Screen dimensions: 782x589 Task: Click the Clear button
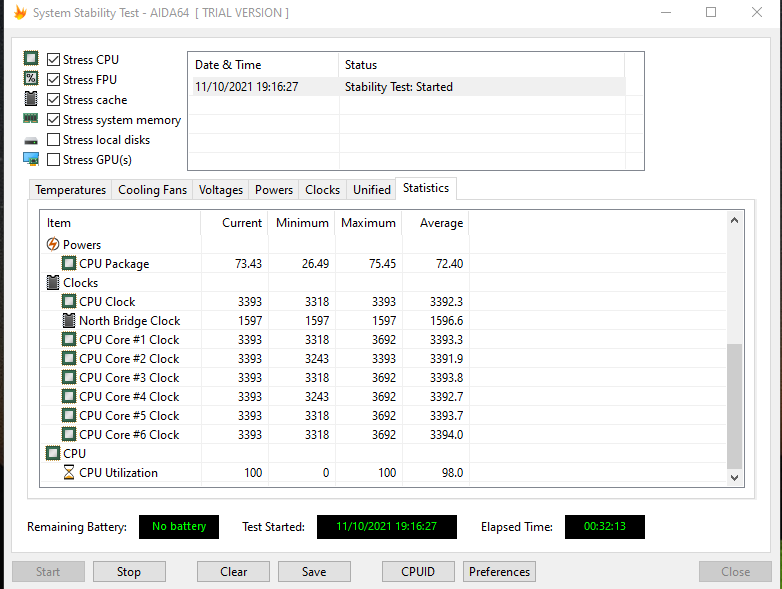[233, 572]
